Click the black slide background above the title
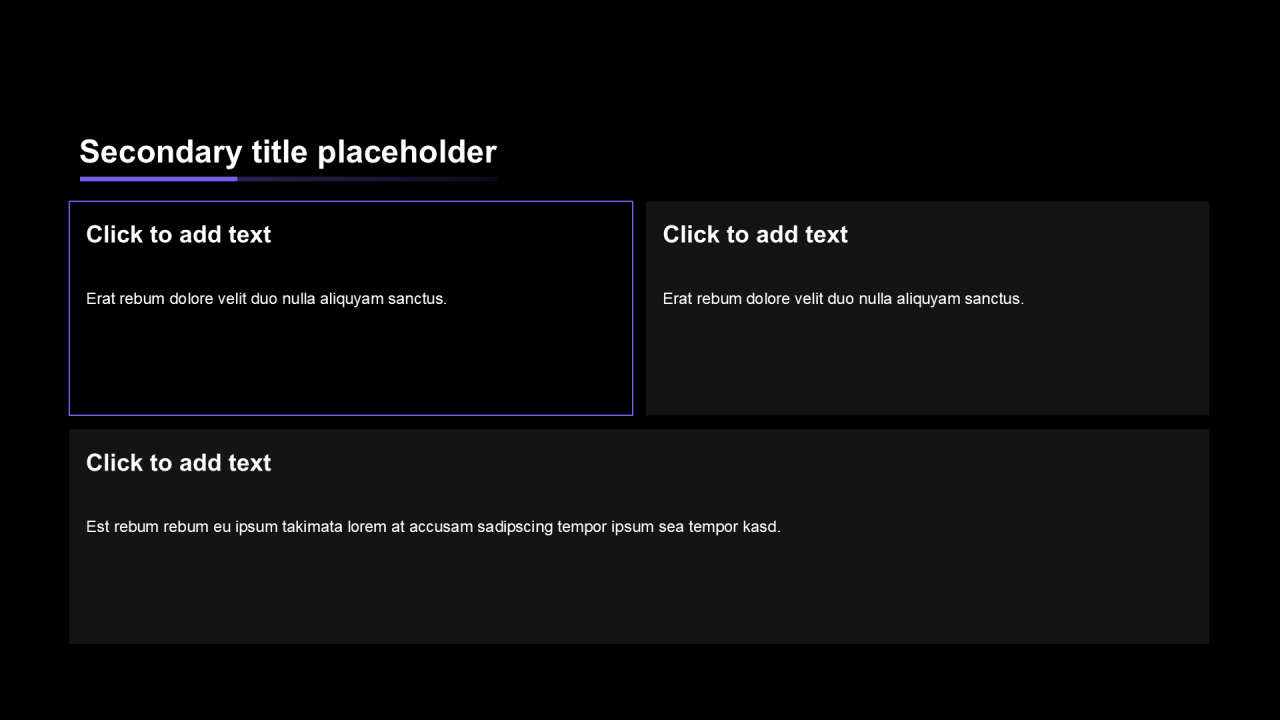This screenshot has height=720, width=1280. click(640, 60)
